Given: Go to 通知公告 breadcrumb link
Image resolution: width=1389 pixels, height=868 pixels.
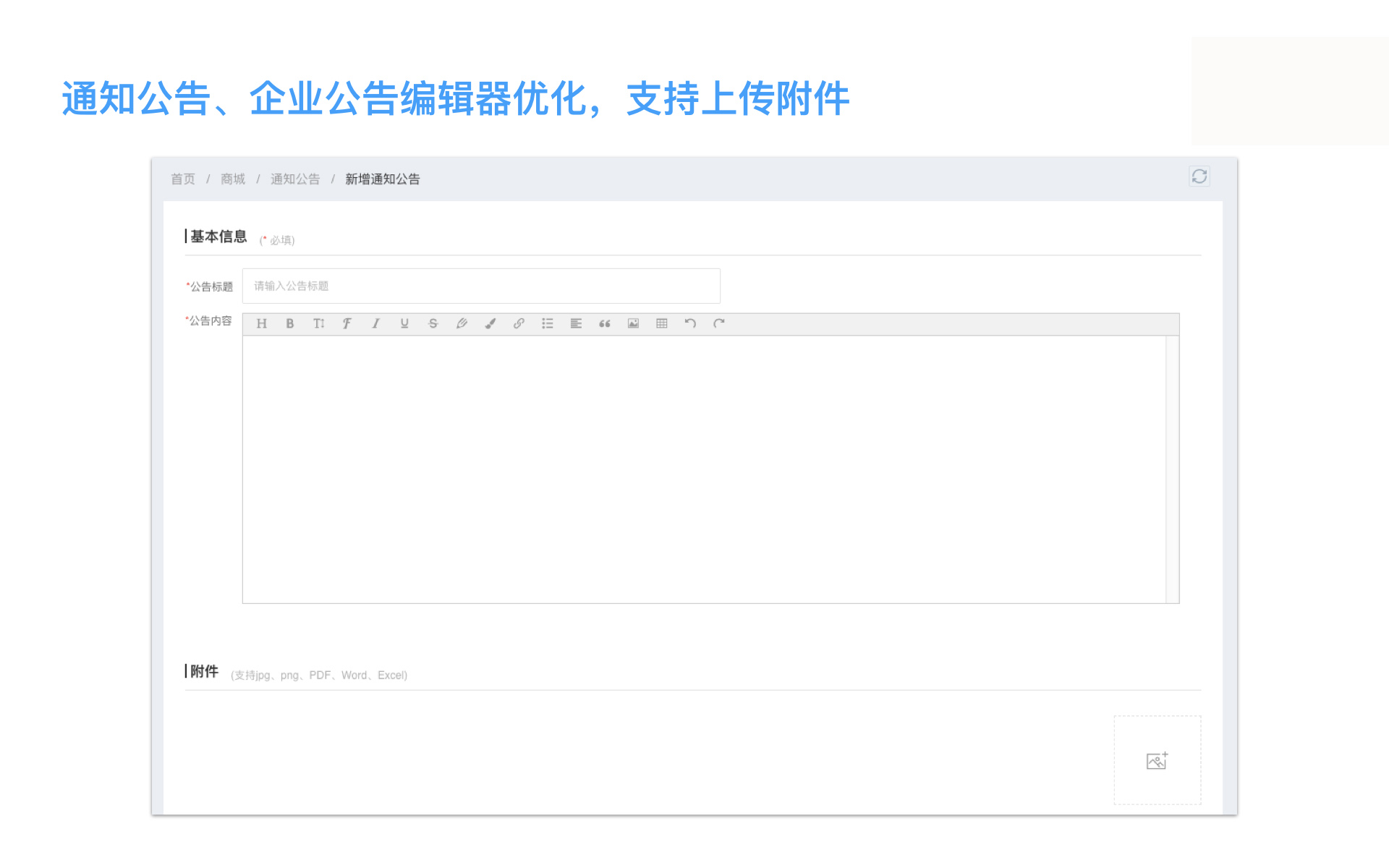Looking at the screenshot, I should click(x=295, y=179).
